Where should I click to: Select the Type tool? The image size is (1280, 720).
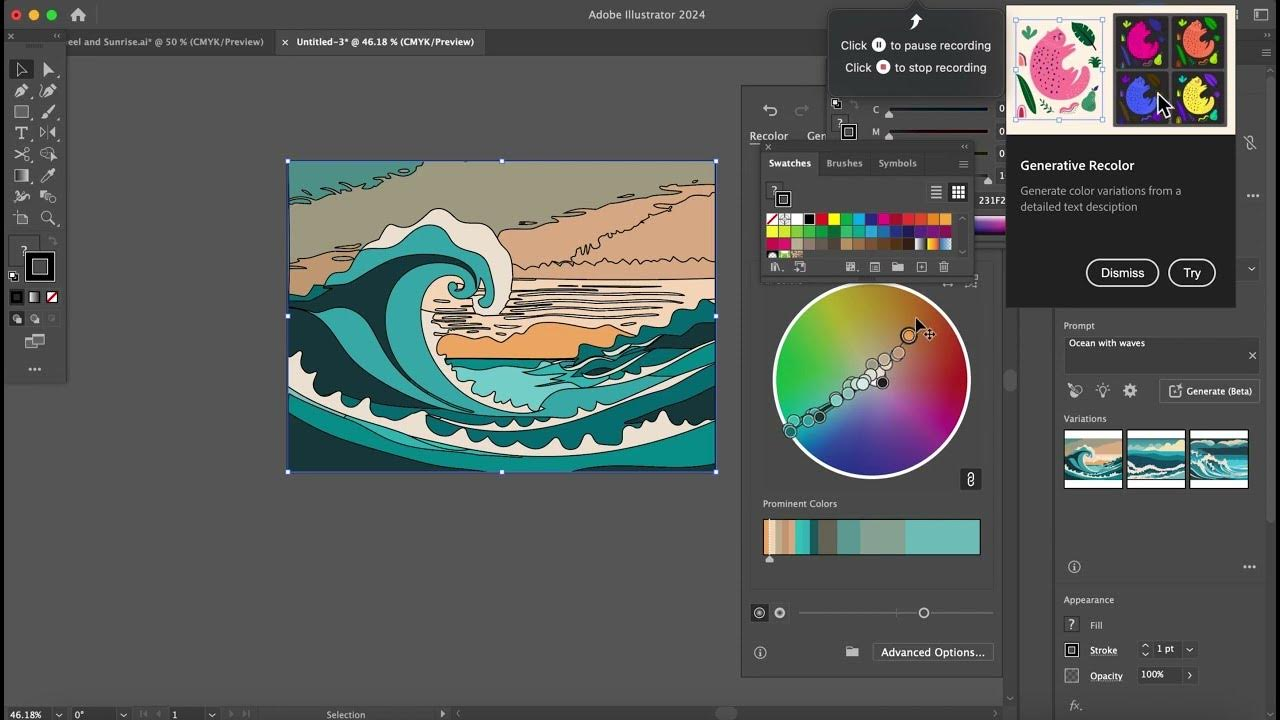click(x=20, y=132)
